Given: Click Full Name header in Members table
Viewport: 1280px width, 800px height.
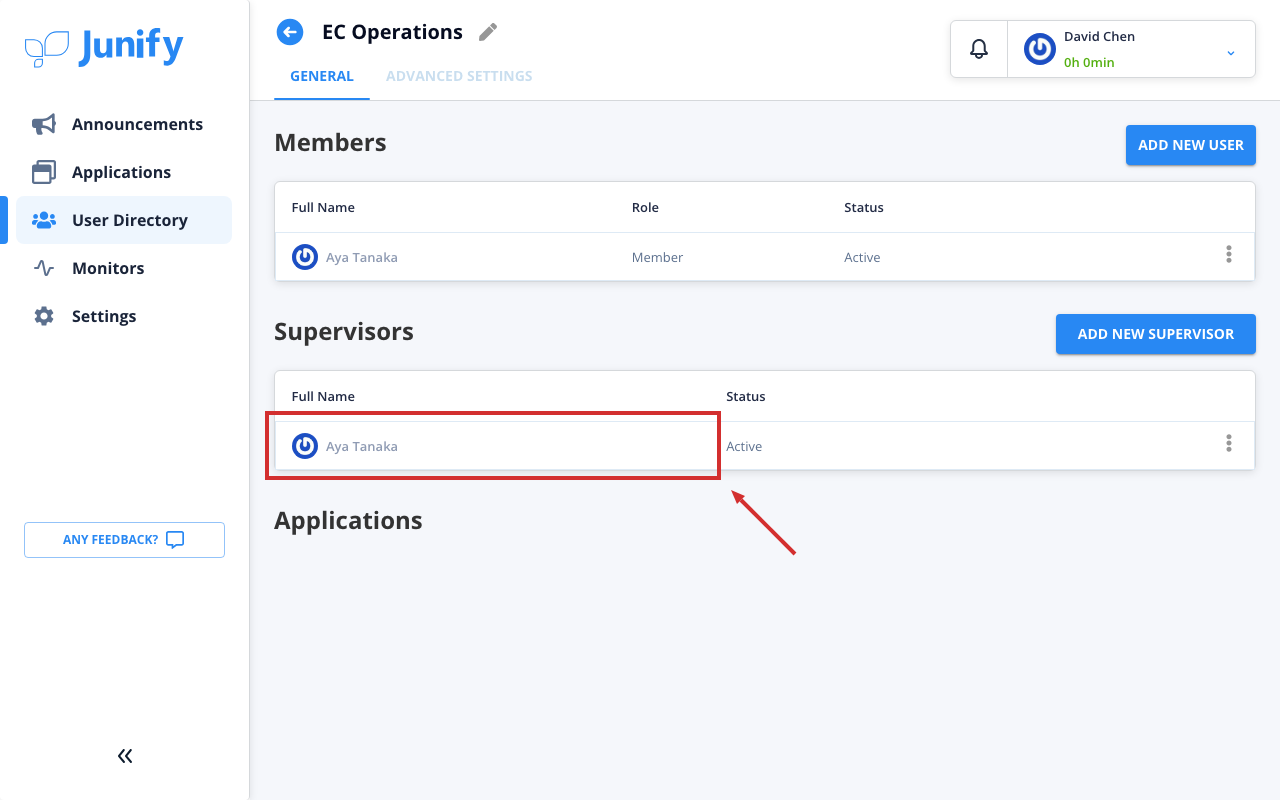Looking at the screenshot, I should pos(323,208).
